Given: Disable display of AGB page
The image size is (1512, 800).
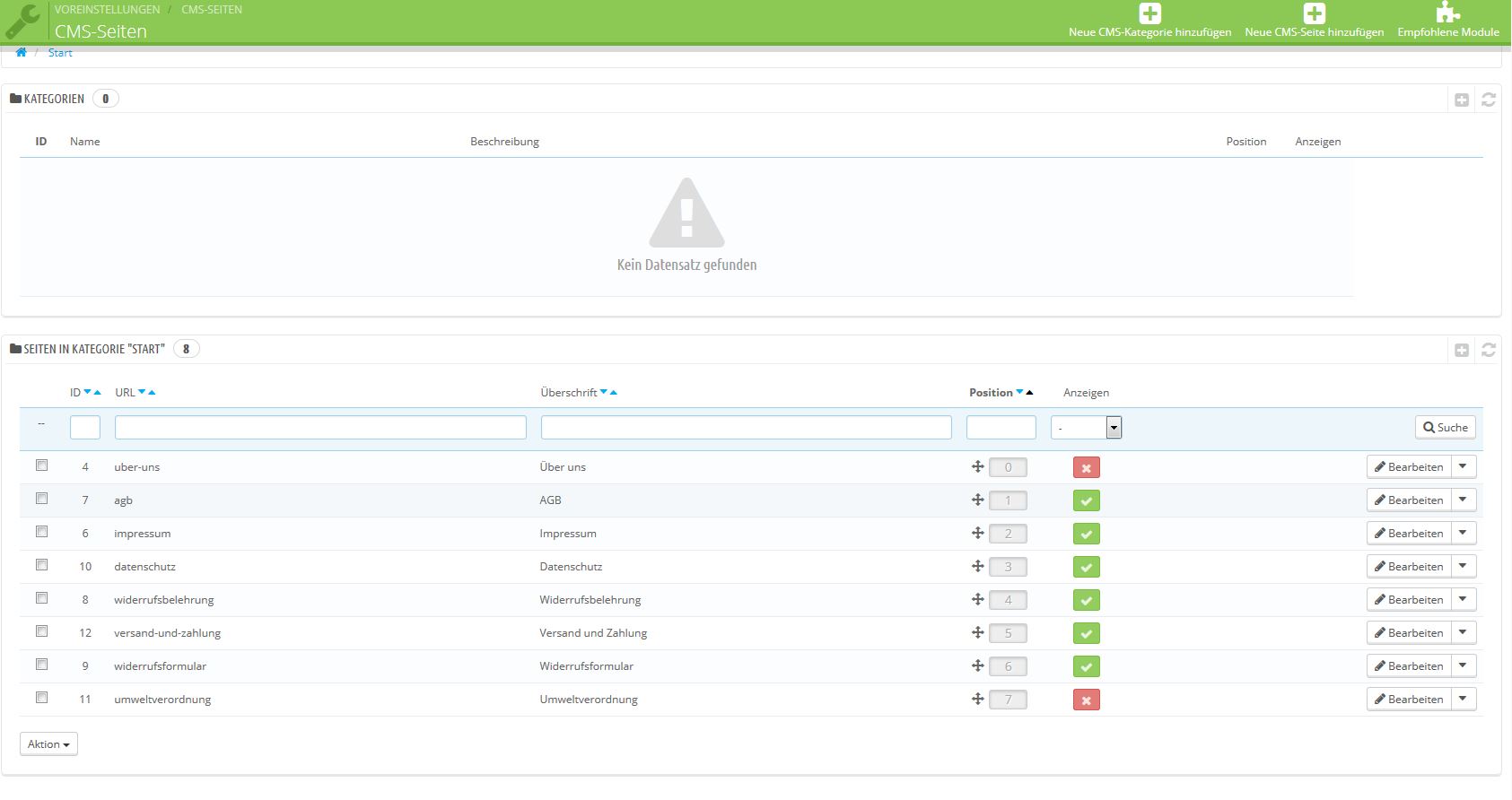Looking at the screenshot, I should pyautogui.click(x=1086, y=500).
